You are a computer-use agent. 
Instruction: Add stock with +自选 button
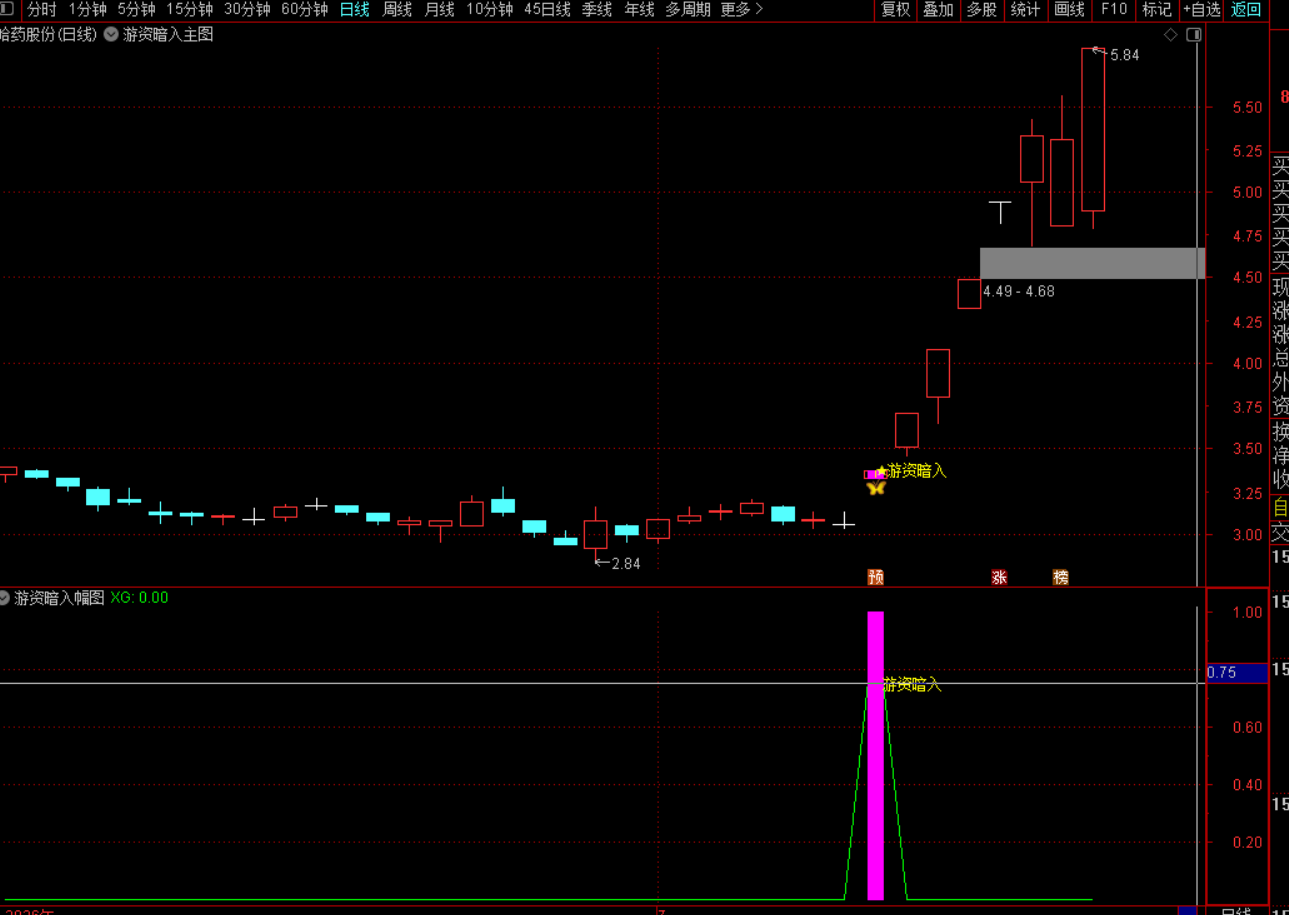tap(1202, 9)
